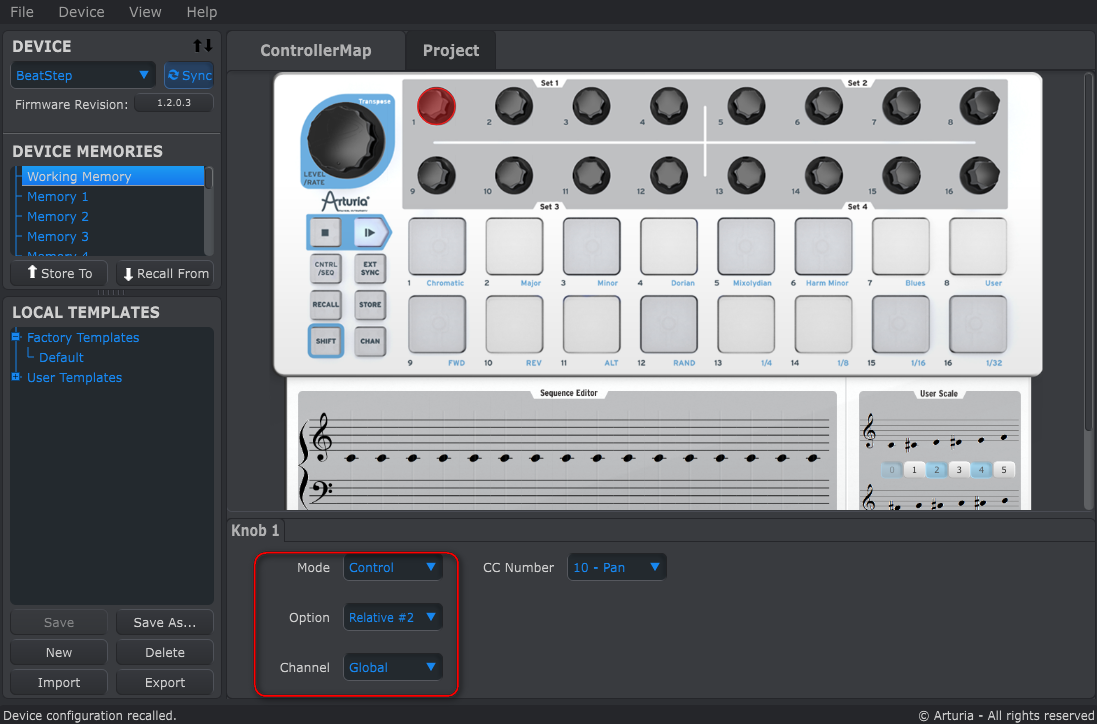Click the Stop transport button on device
Viewport: 1097px width, 724px height.
(325, 233)
